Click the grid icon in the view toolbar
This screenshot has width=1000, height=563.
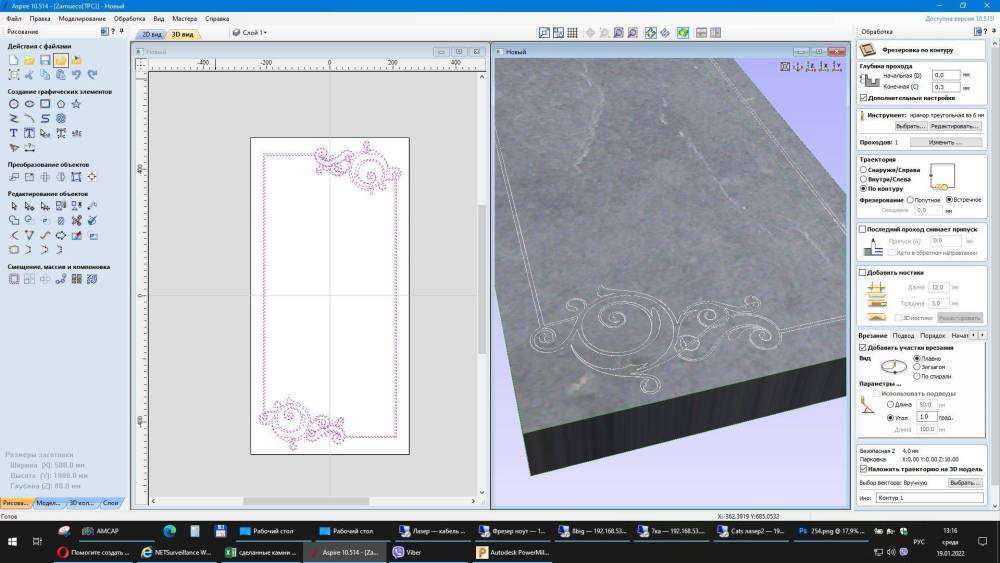[x=572, y=33]
